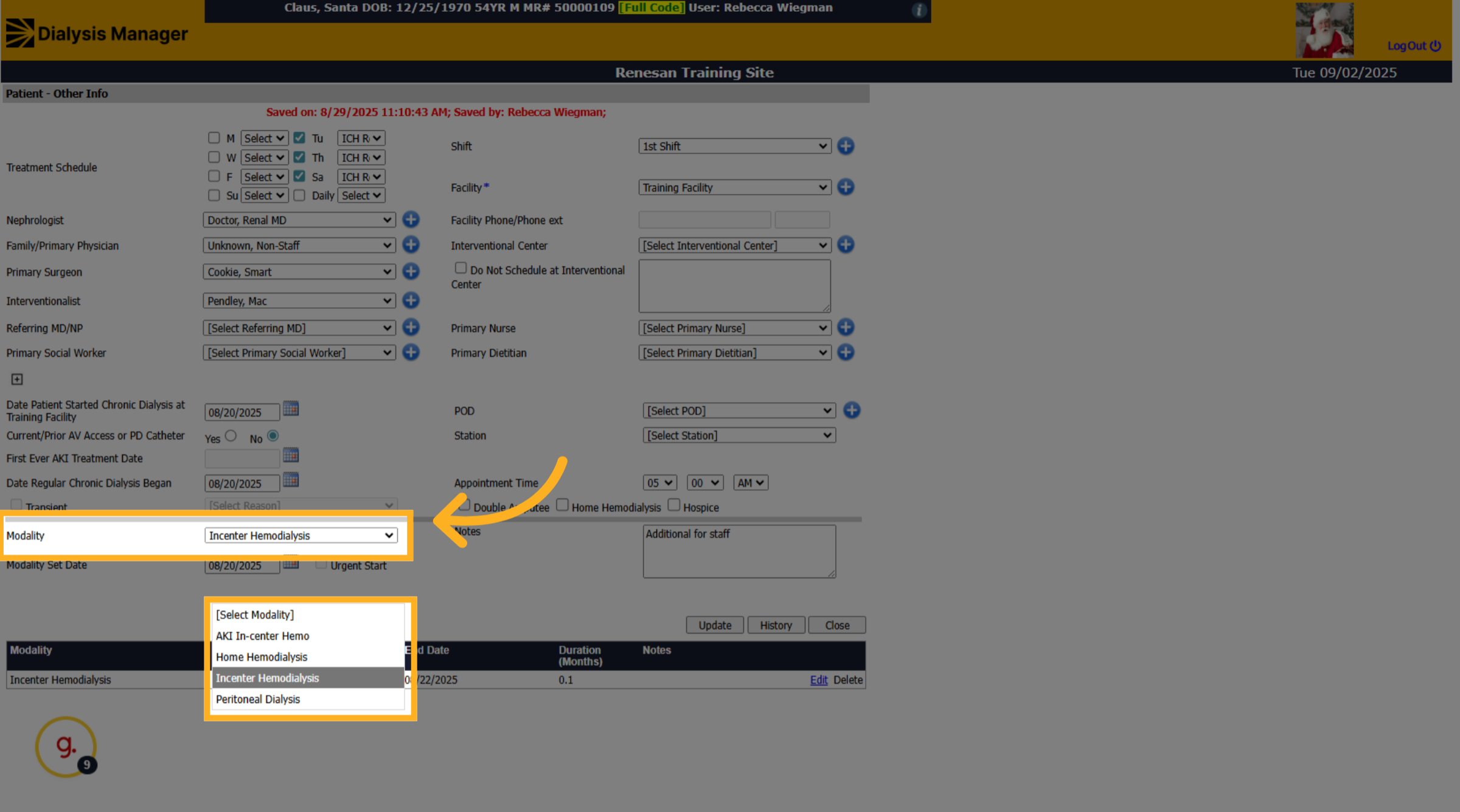The width and height of the screenshot is (1460, 812).
Task: Add a new Nephrologist with plus icon
Action: 411,220
